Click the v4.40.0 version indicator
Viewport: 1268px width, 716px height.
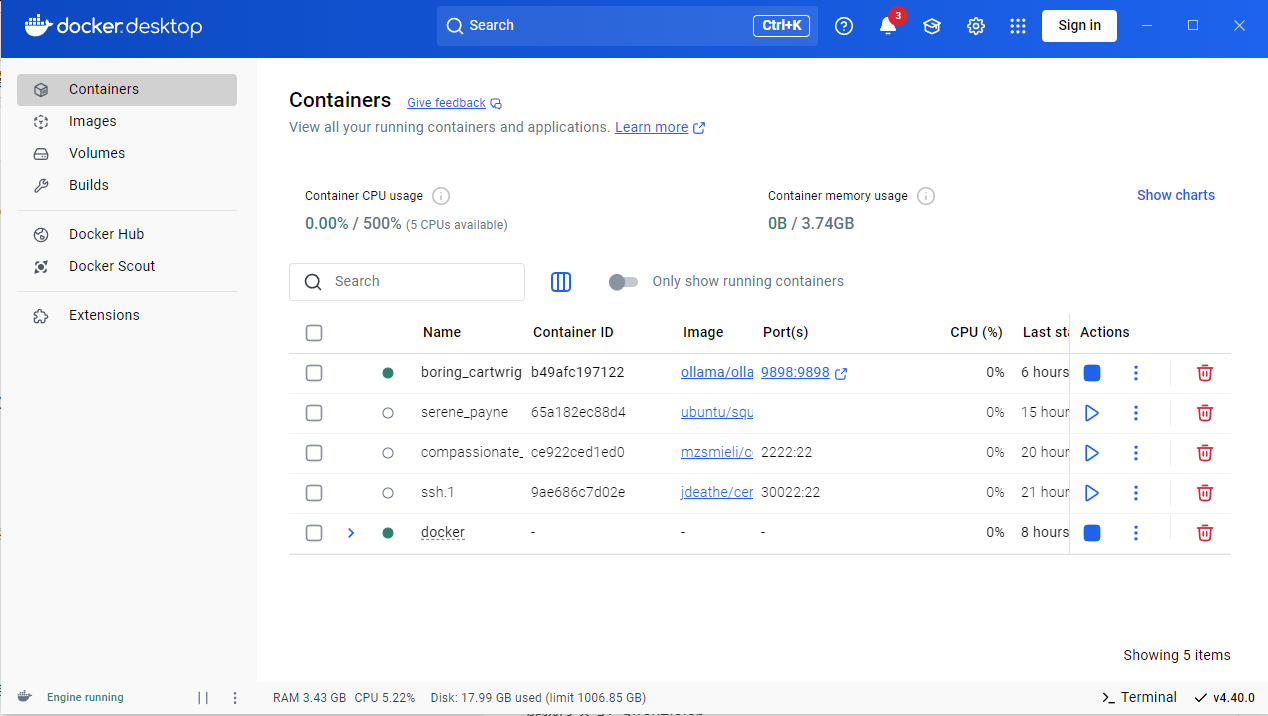tap(1224, 698)
